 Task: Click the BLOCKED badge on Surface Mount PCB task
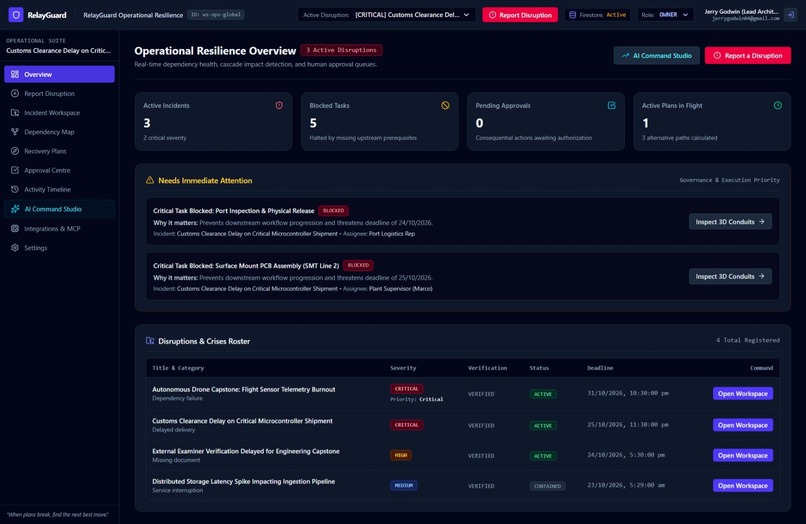coord(358,265)
